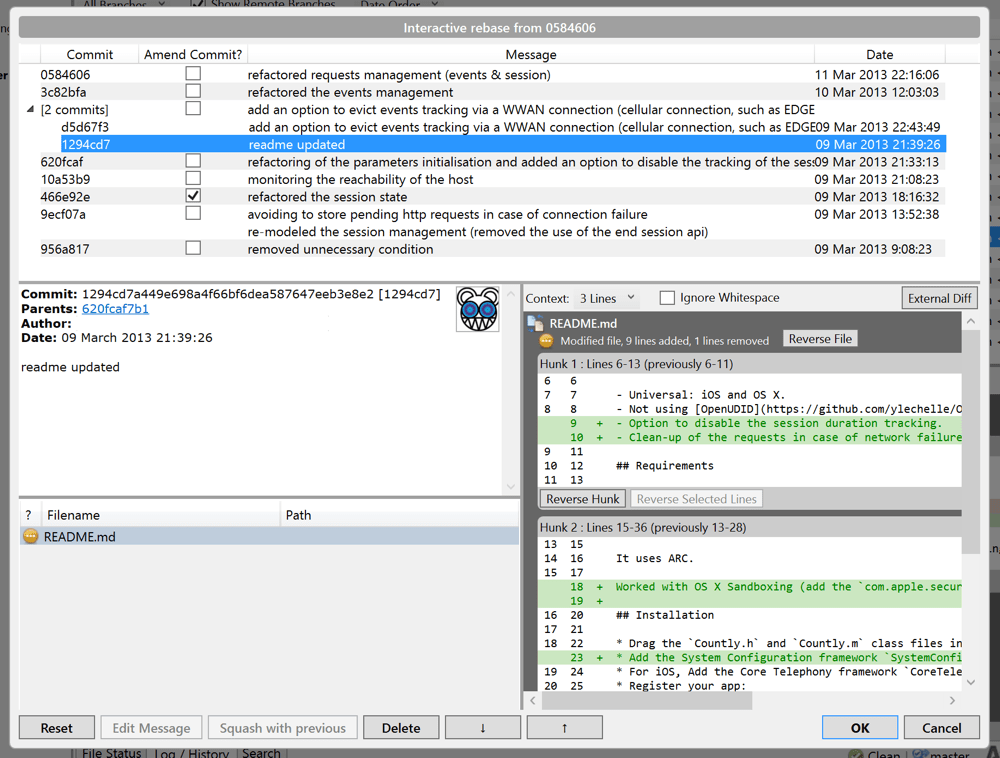Click added line 9 about session duration tracking
This screenshot has width=1000, height=758.
750,423
